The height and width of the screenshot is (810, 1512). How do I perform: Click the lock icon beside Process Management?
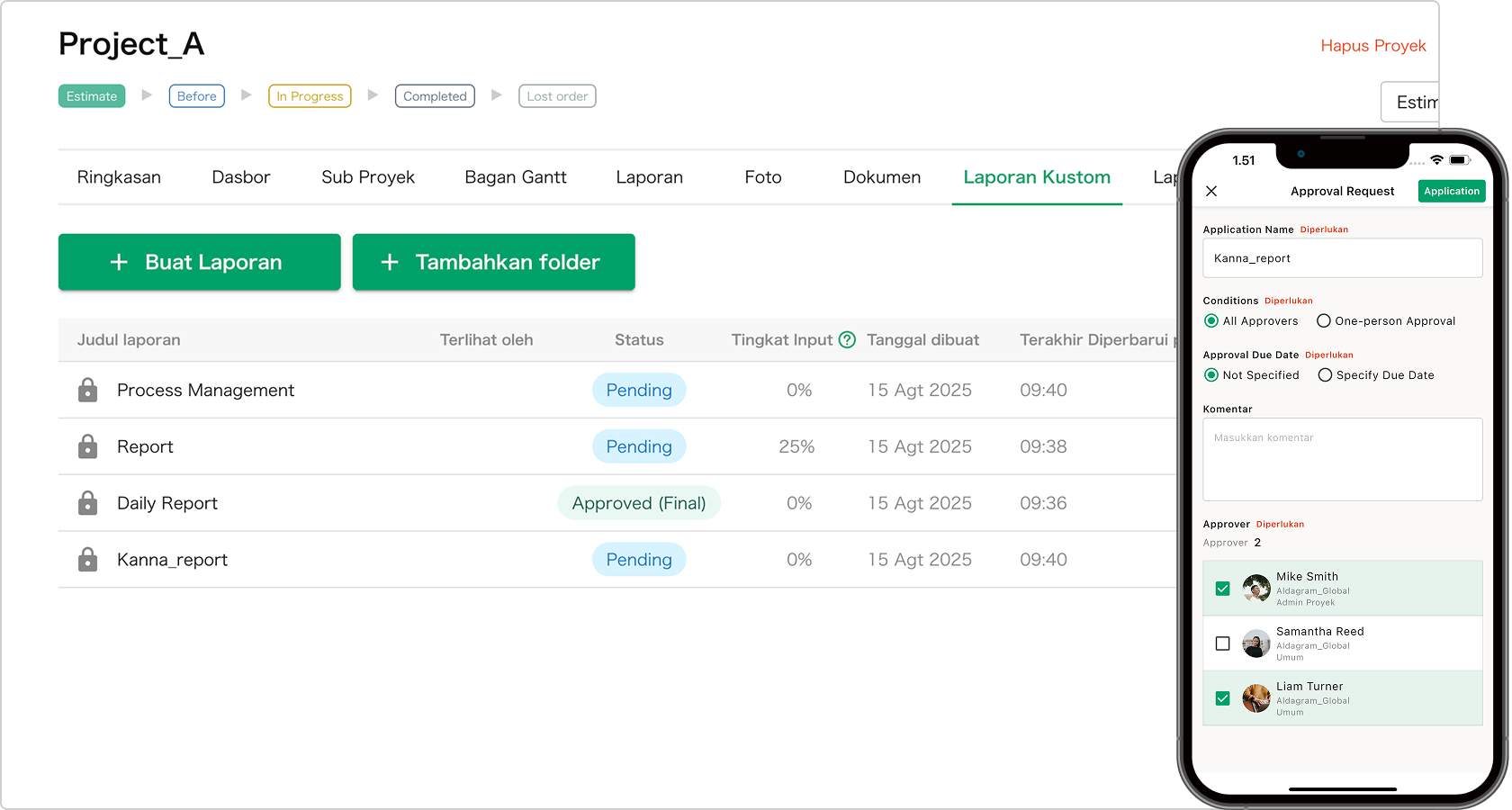(87, 390)
